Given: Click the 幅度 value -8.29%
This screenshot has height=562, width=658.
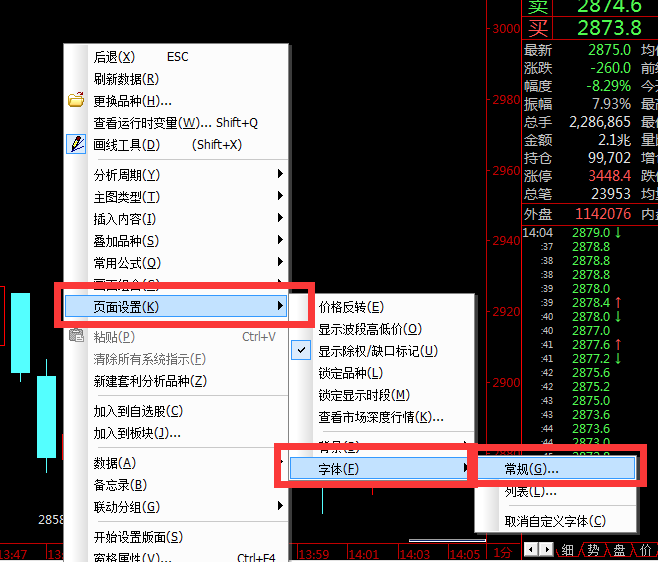Looking at the screenshot, I should 608,86.
